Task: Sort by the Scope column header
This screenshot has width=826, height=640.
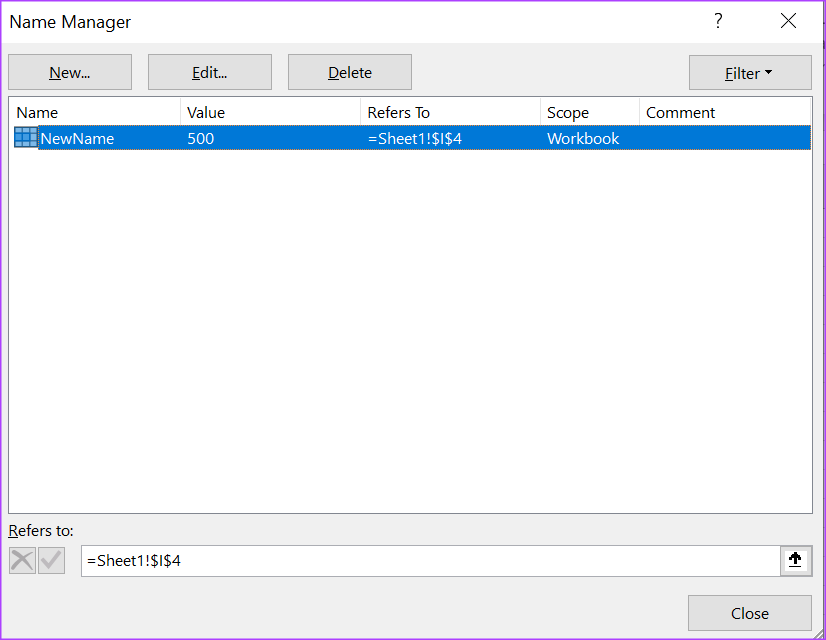Action: point(590,112)
